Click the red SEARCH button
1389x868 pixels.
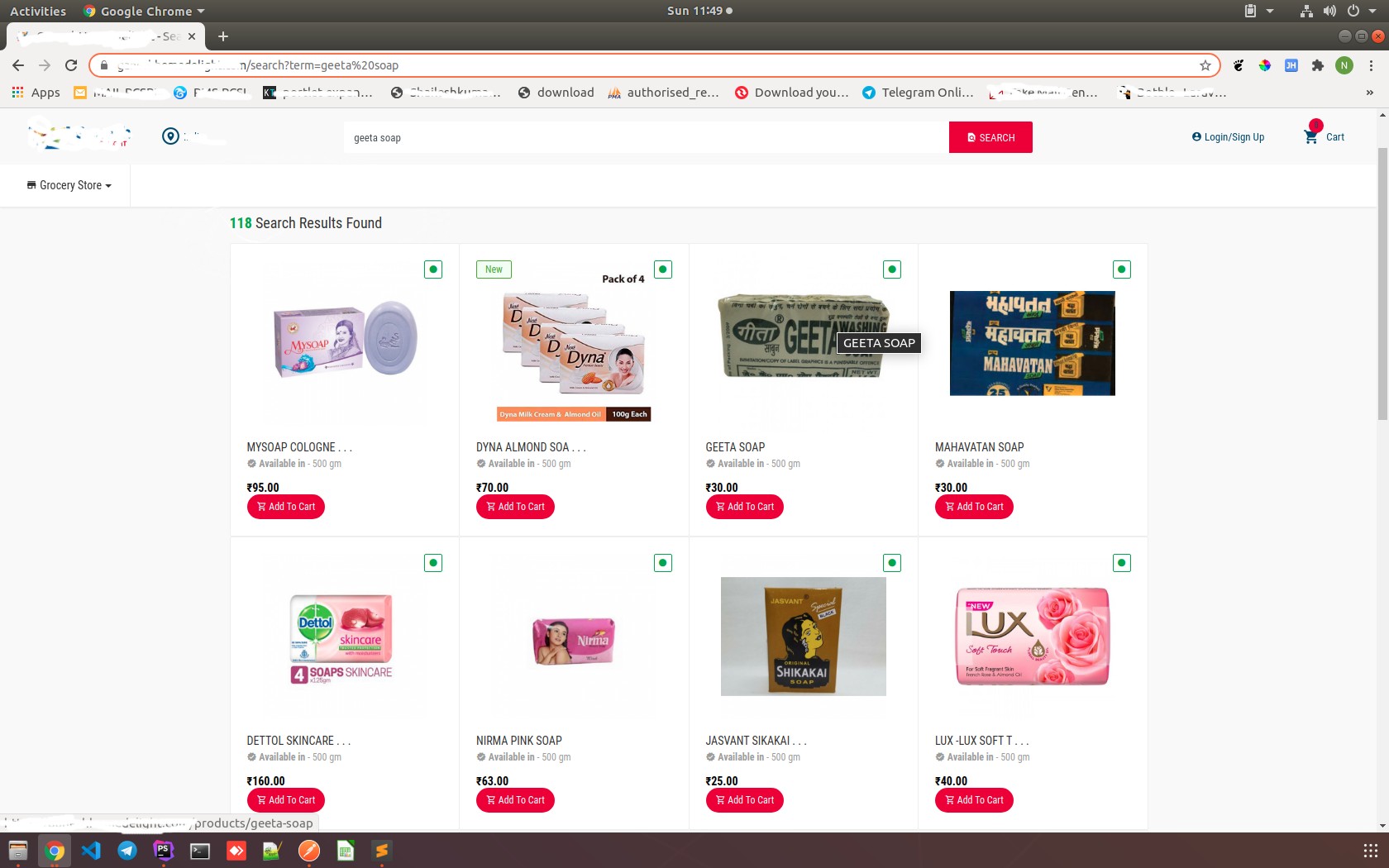990,137
